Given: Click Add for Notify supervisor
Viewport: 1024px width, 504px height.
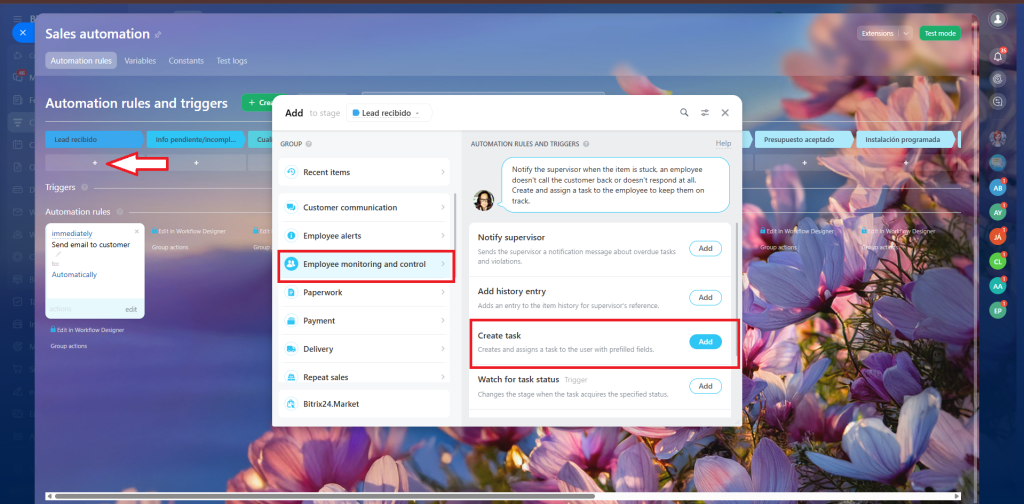Looking at the screenshot, I should point(705,248).
